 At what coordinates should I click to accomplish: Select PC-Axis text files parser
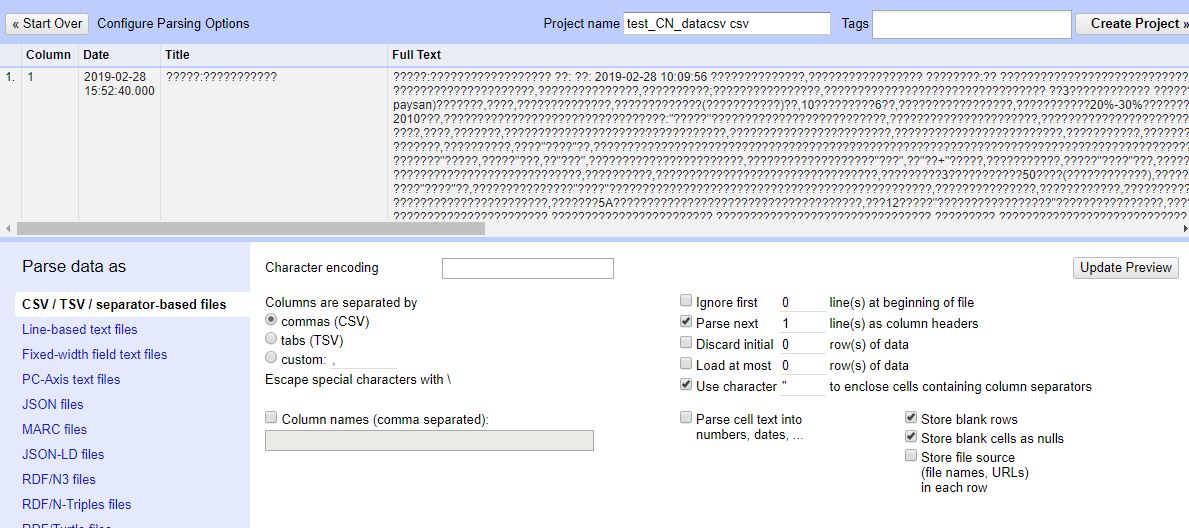(x=71, y=379)
